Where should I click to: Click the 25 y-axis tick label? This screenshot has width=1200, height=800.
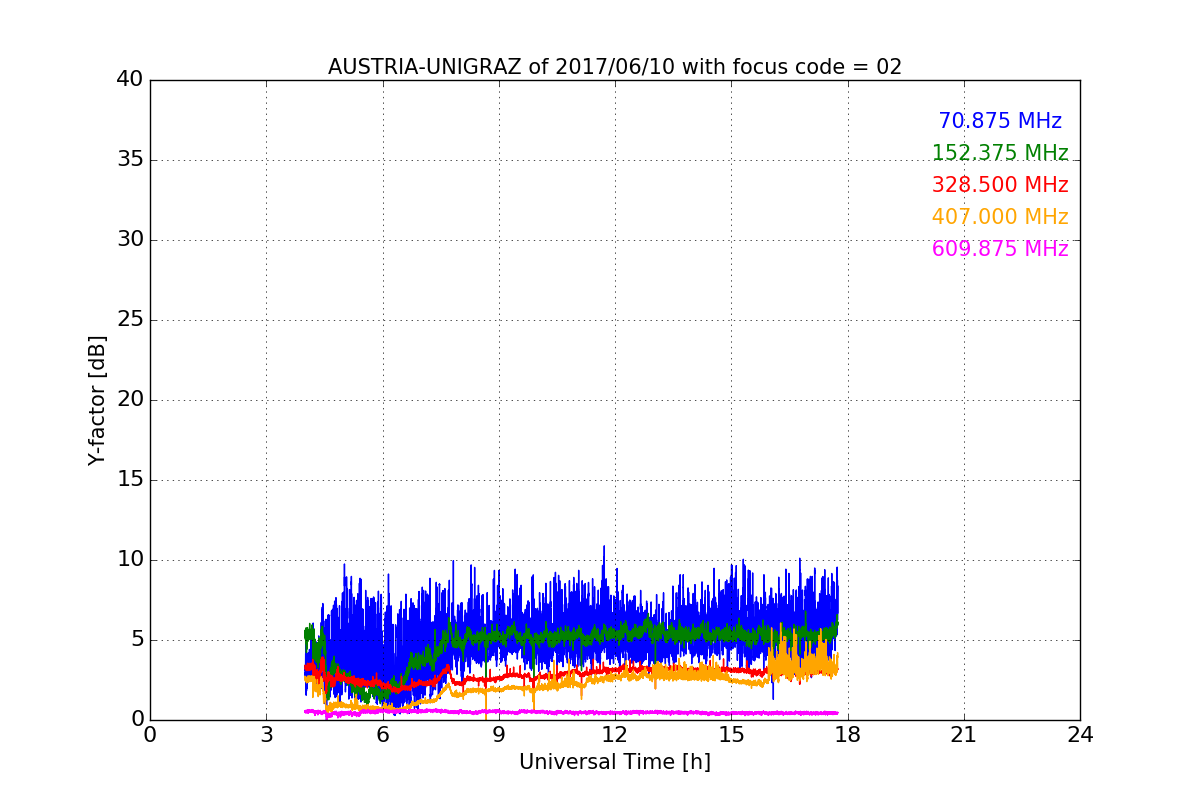pyautogui.click(x=129, y=320)
